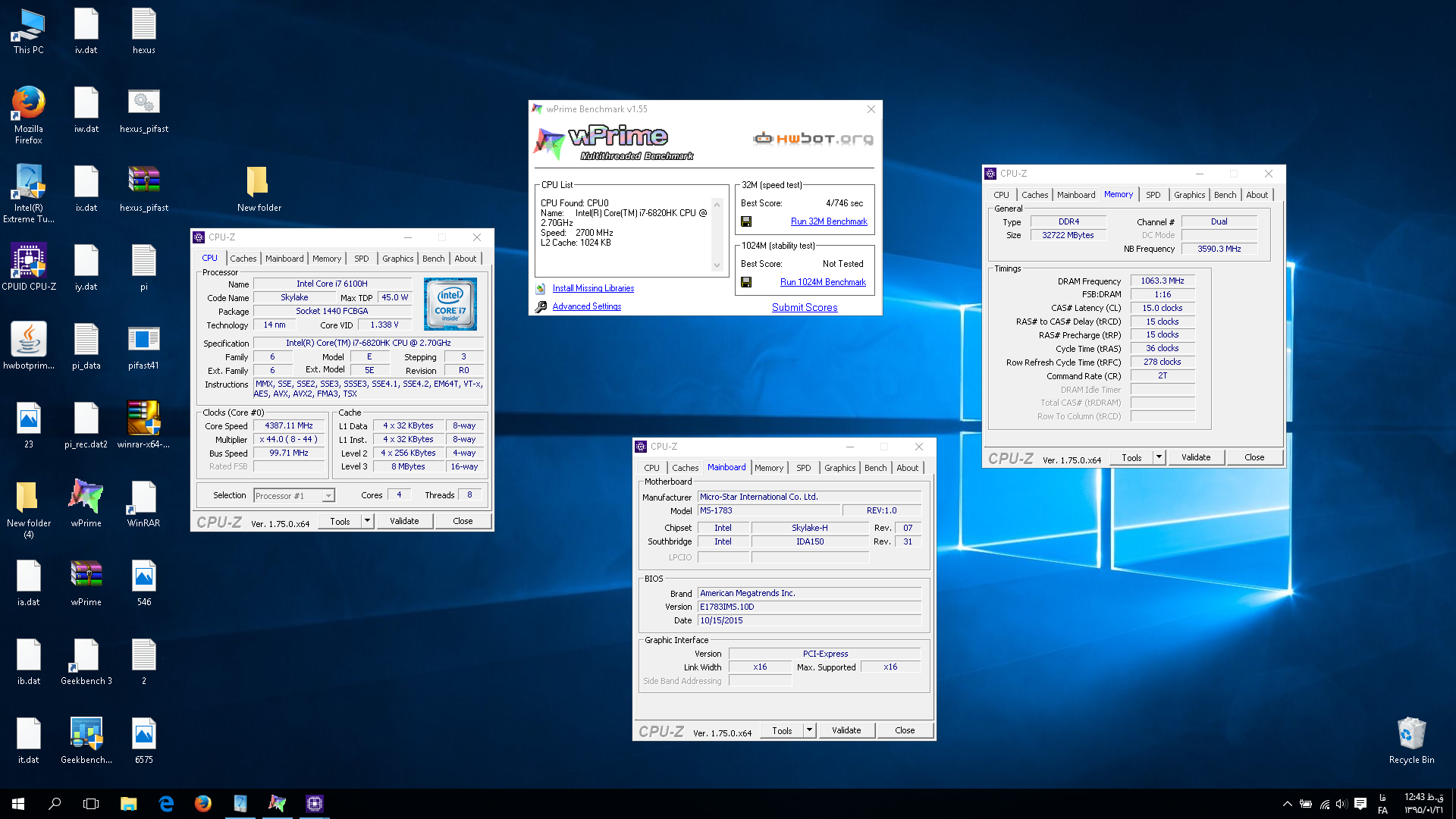
Task: Switch to wPrime via taskbar icon
Action: coord(277,804)
